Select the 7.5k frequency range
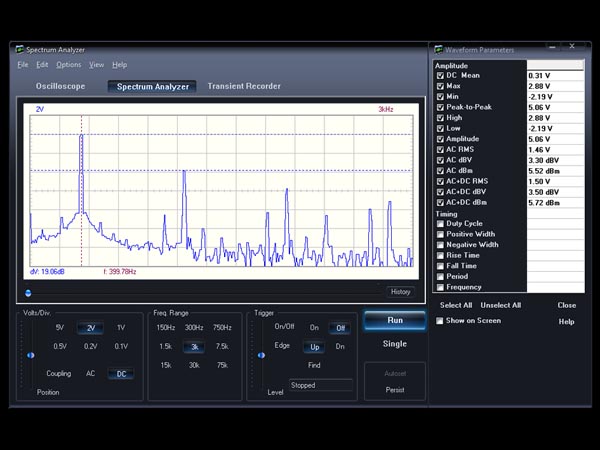The image size is (600, 450). 223,347
